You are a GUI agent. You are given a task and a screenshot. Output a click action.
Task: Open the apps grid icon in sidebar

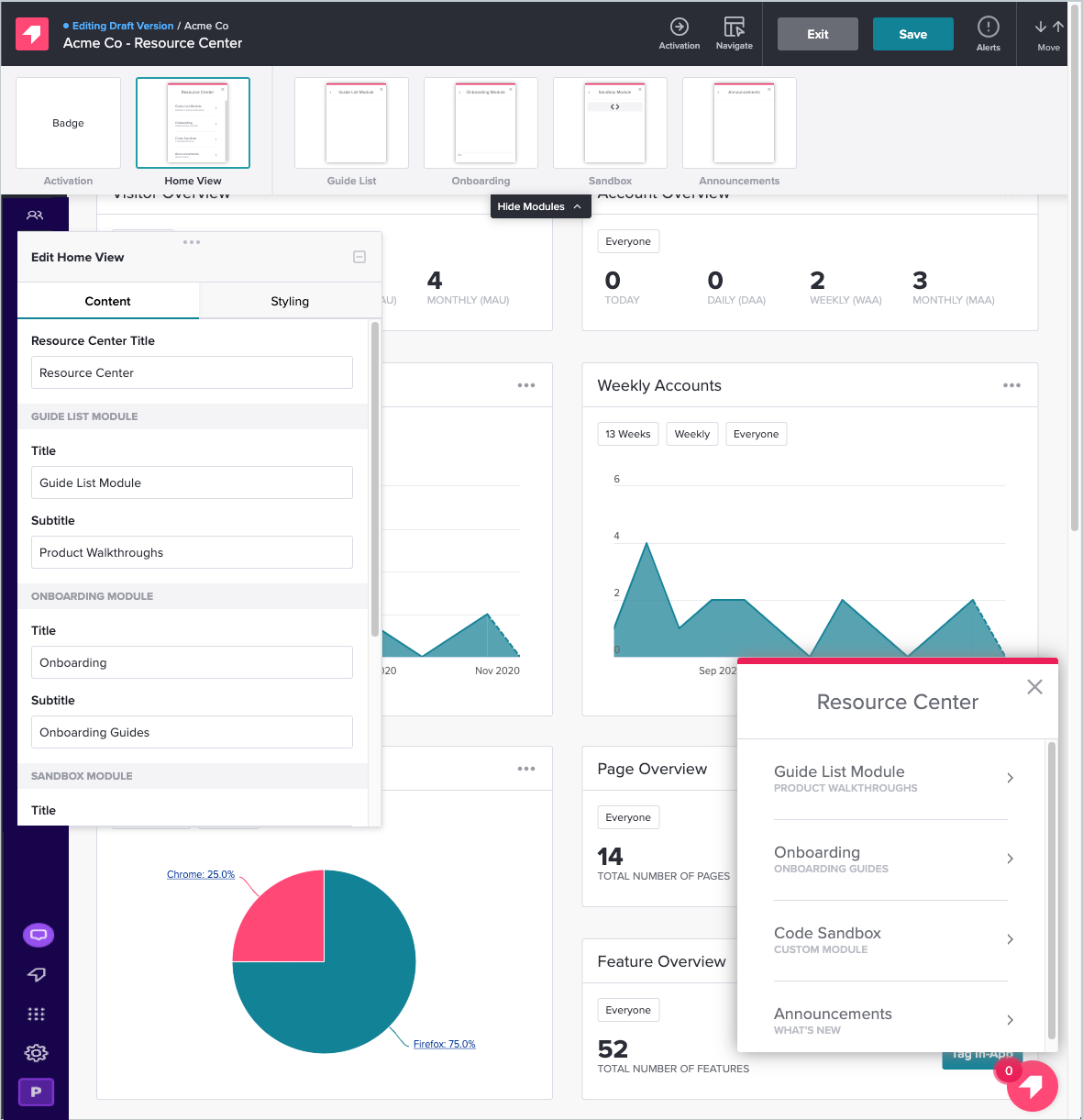pyautogui.click(x=36, y=1014)
